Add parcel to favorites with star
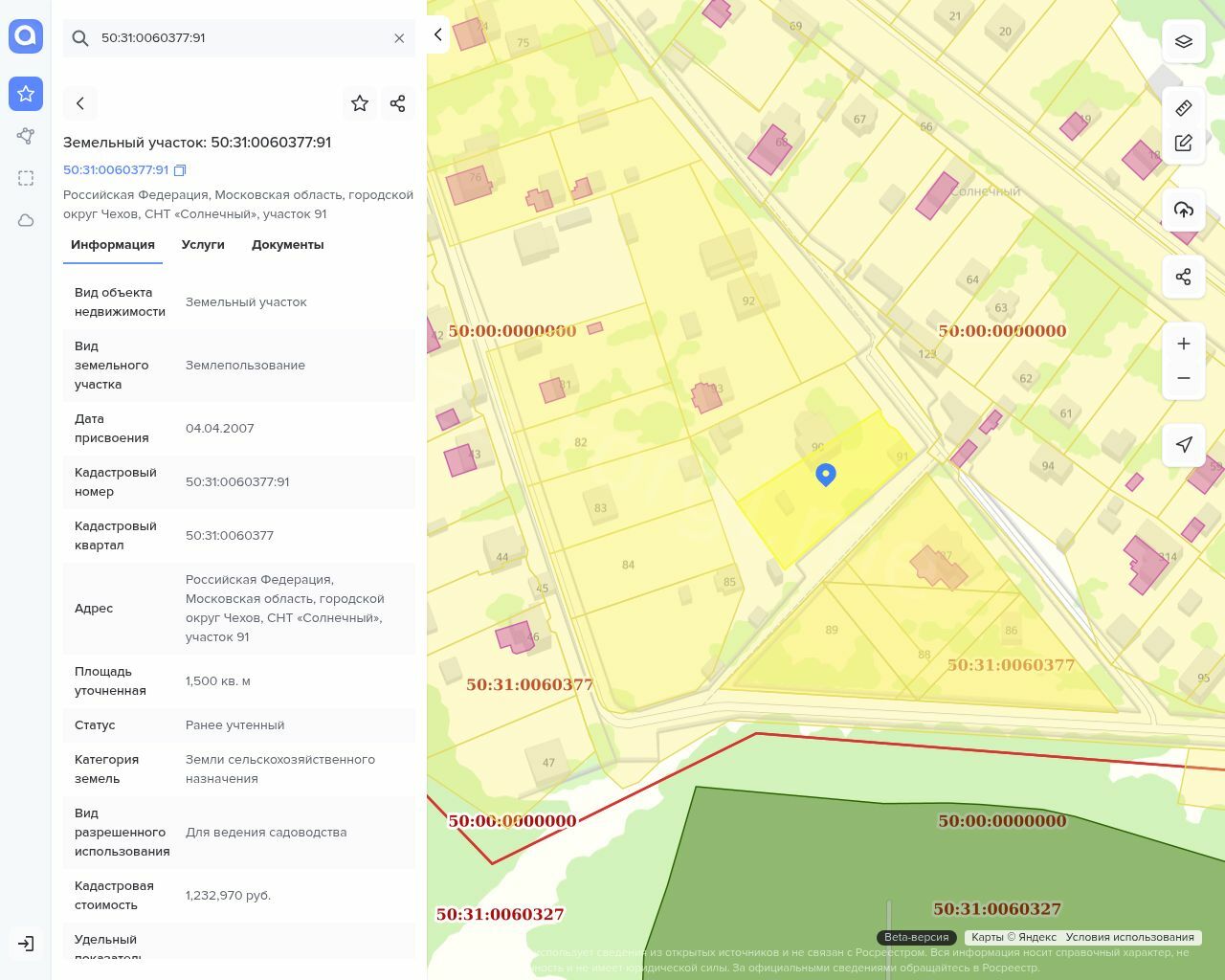Screen dimensions: 1225x980 coord(360,103)
